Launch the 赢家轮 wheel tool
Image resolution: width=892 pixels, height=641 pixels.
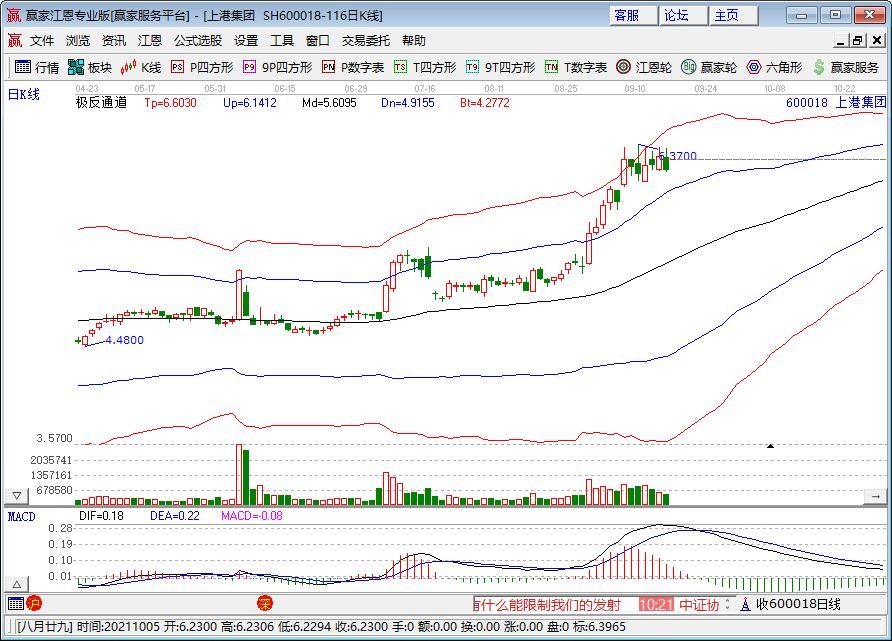coord(709,67)
